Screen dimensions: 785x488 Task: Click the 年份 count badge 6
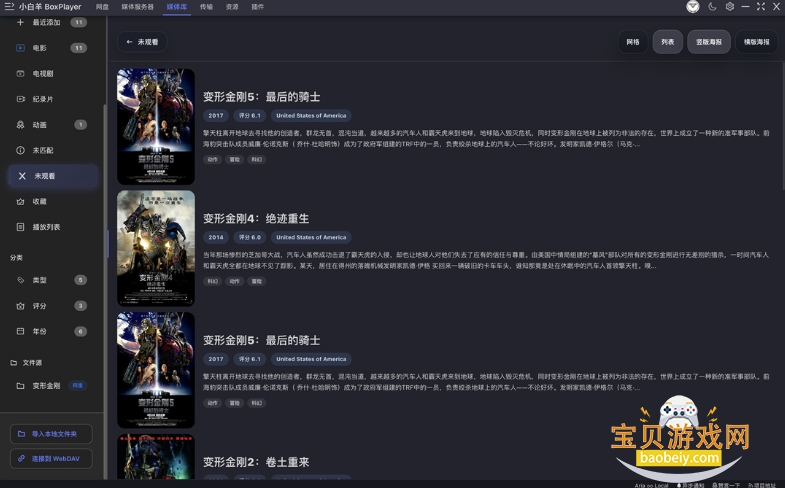tap(81, 331)
